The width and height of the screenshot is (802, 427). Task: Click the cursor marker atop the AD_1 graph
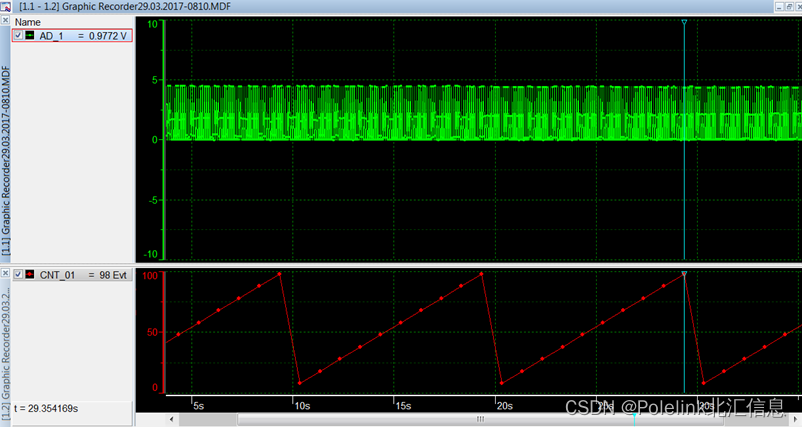[684, 22]
